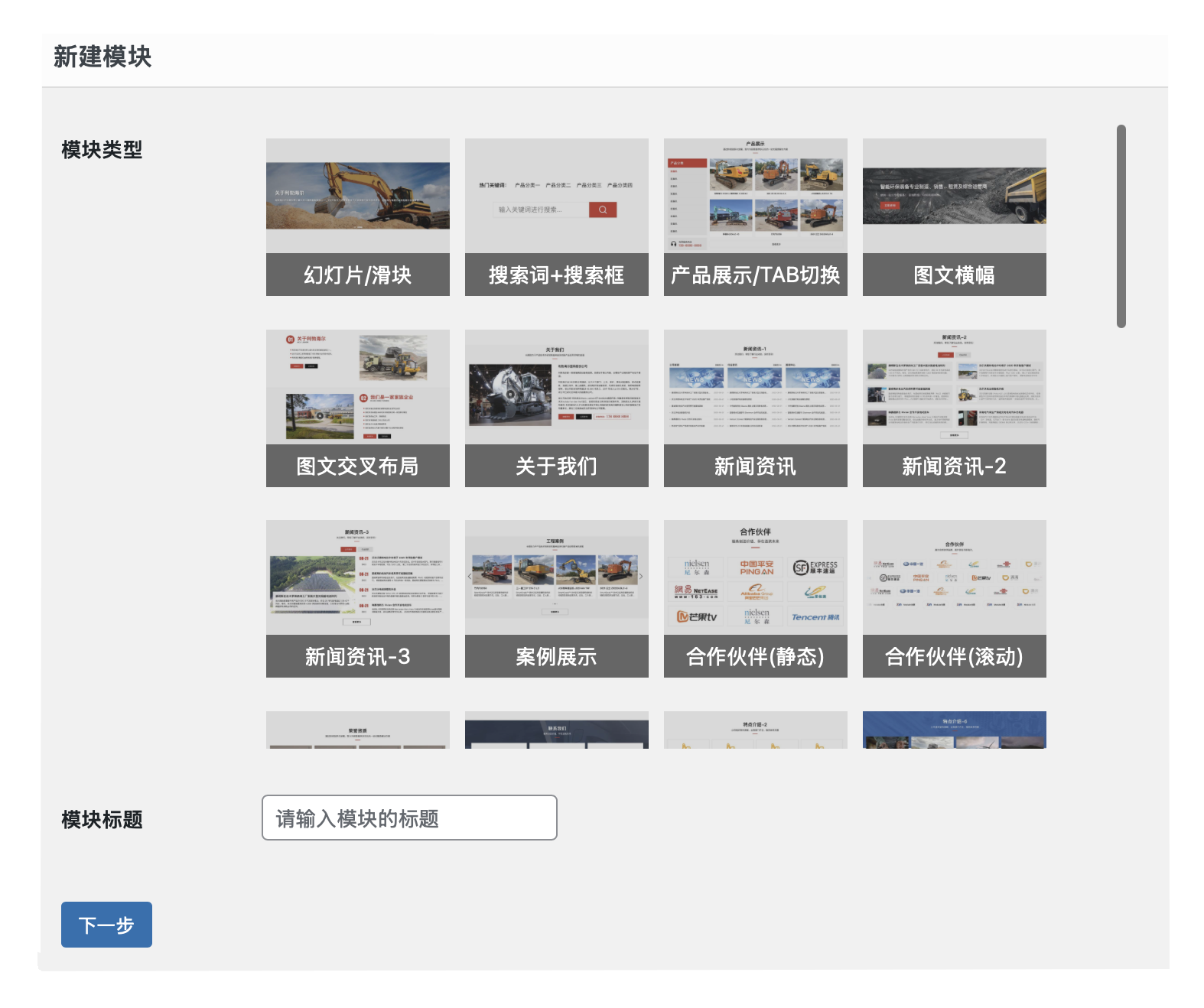The image size is (1204, 1008).
Task: Choose the 搜索词+搜索框 module
Action: click(x=556, y=216)
